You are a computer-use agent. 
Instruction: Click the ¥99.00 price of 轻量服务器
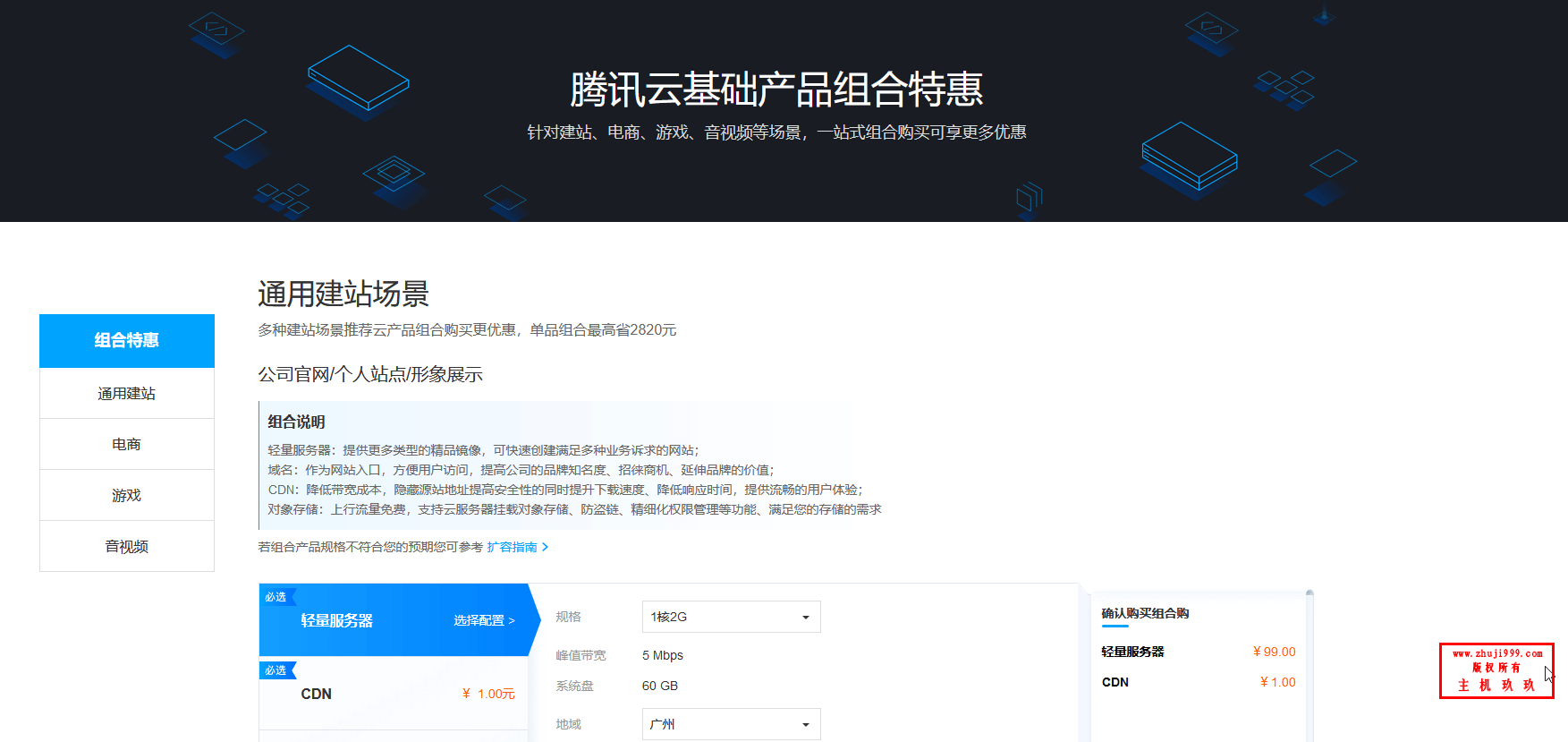click(1274, 652)
